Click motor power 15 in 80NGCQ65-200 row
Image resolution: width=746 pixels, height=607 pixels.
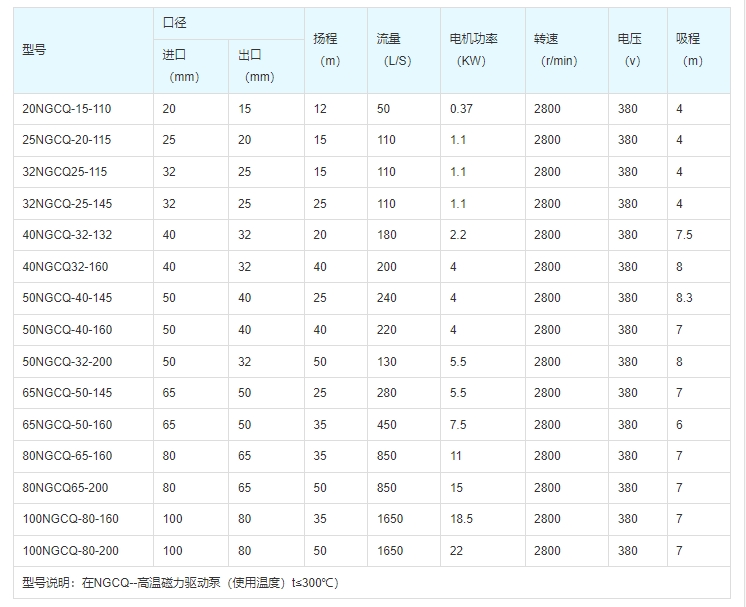456,488
